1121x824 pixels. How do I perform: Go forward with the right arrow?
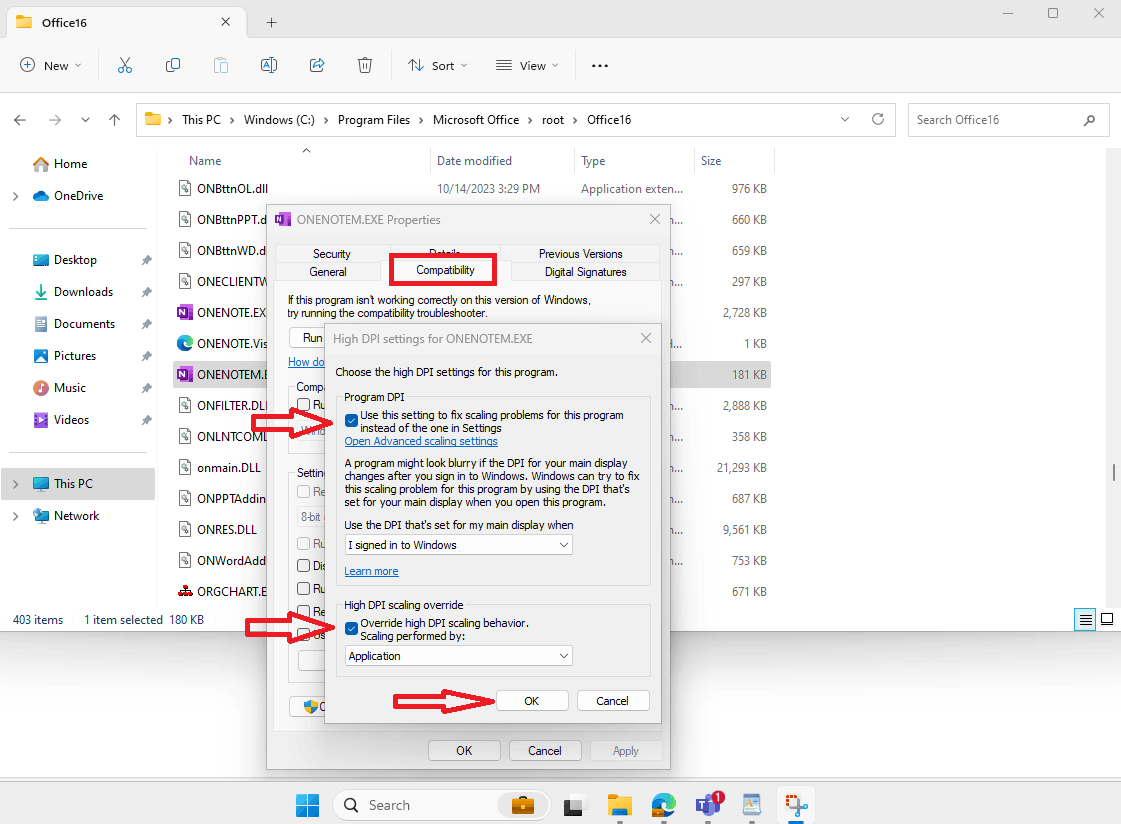point(55,120)
